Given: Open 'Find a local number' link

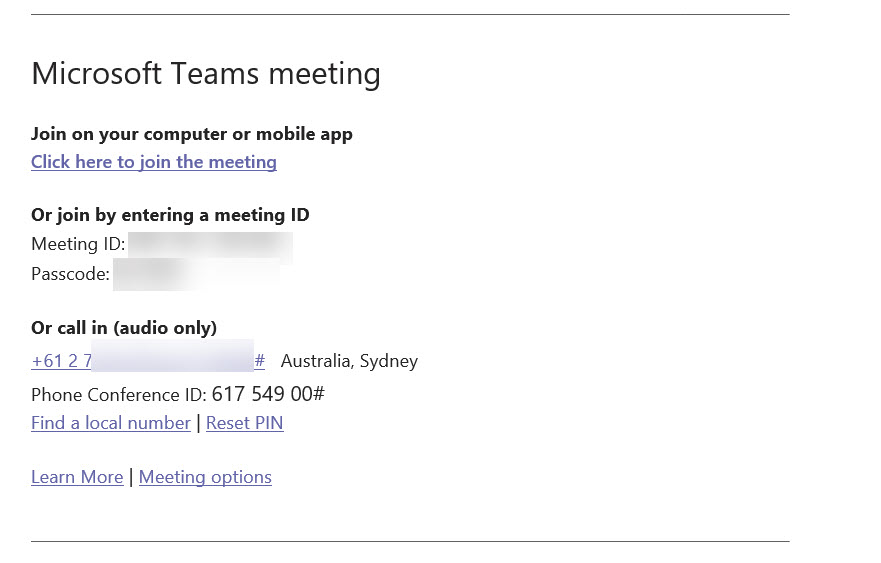Looking at the screenshot, I should point(111,423).
